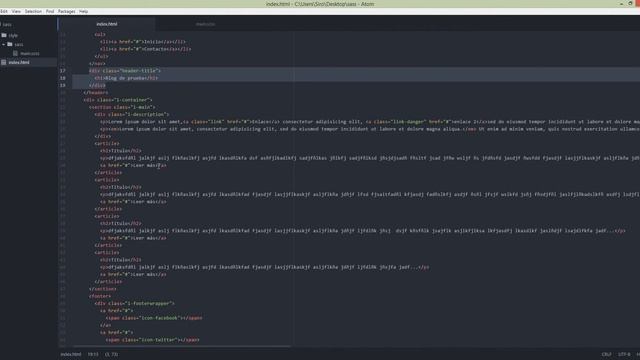The height and width of the screenshot is (360, 640).
Task: Open the Find menu
Action: coord(50,11)
